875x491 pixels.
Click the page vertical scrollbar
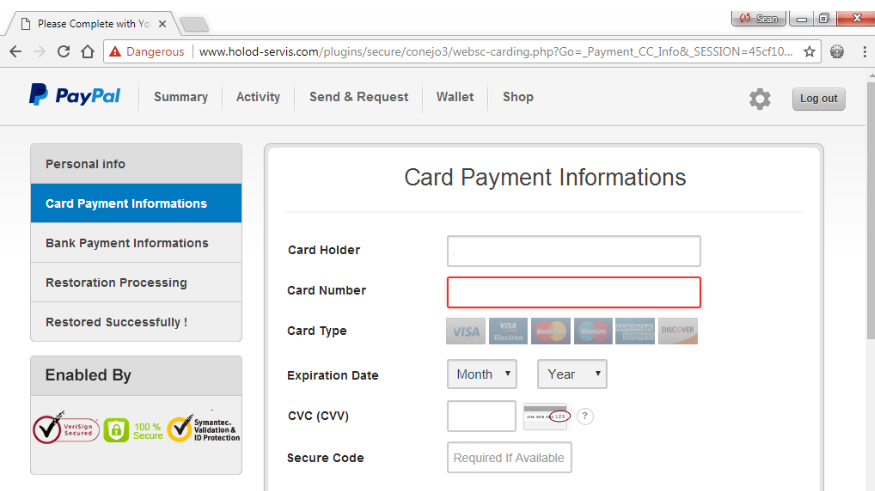871,210
